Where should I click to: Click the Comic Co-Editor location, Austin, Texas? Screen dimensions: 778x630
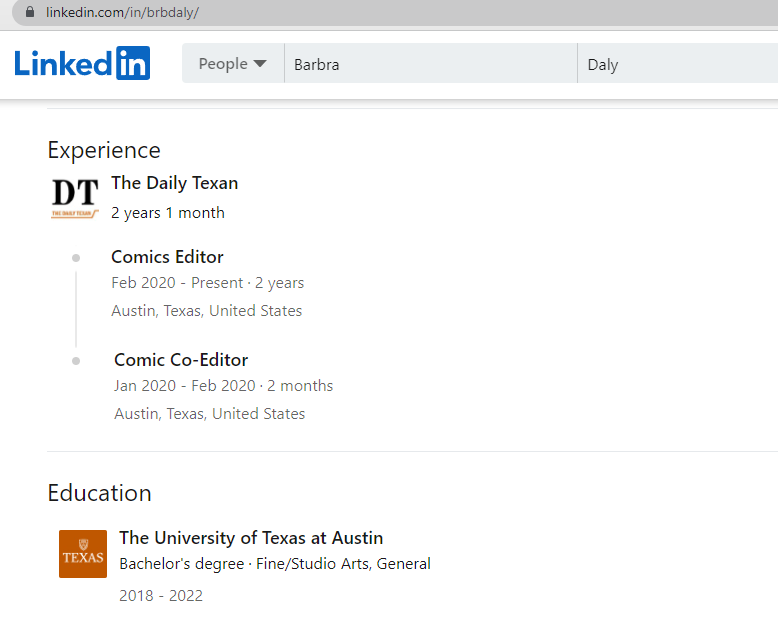pos(209,414)
